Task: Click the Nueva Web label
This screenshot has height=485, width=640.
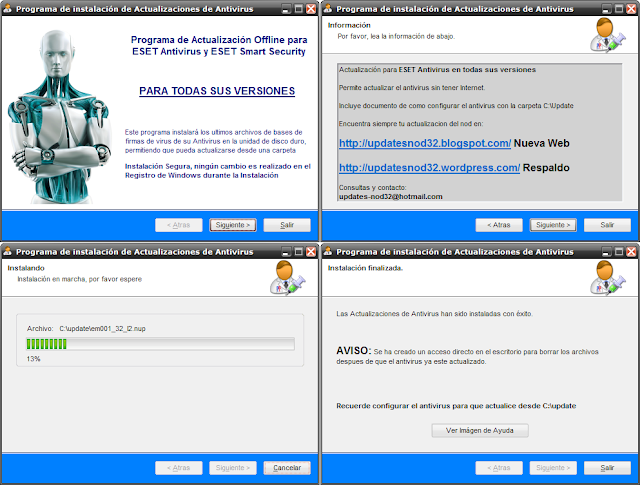Action: 542,143
